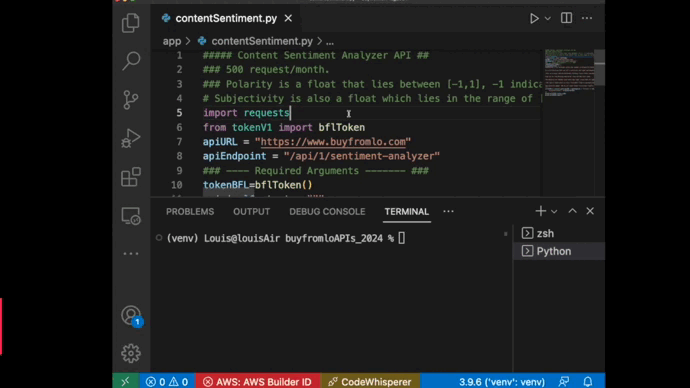Show more panel tabs via ellipsis
Screen dimensions: 690x388
point(448,212)
